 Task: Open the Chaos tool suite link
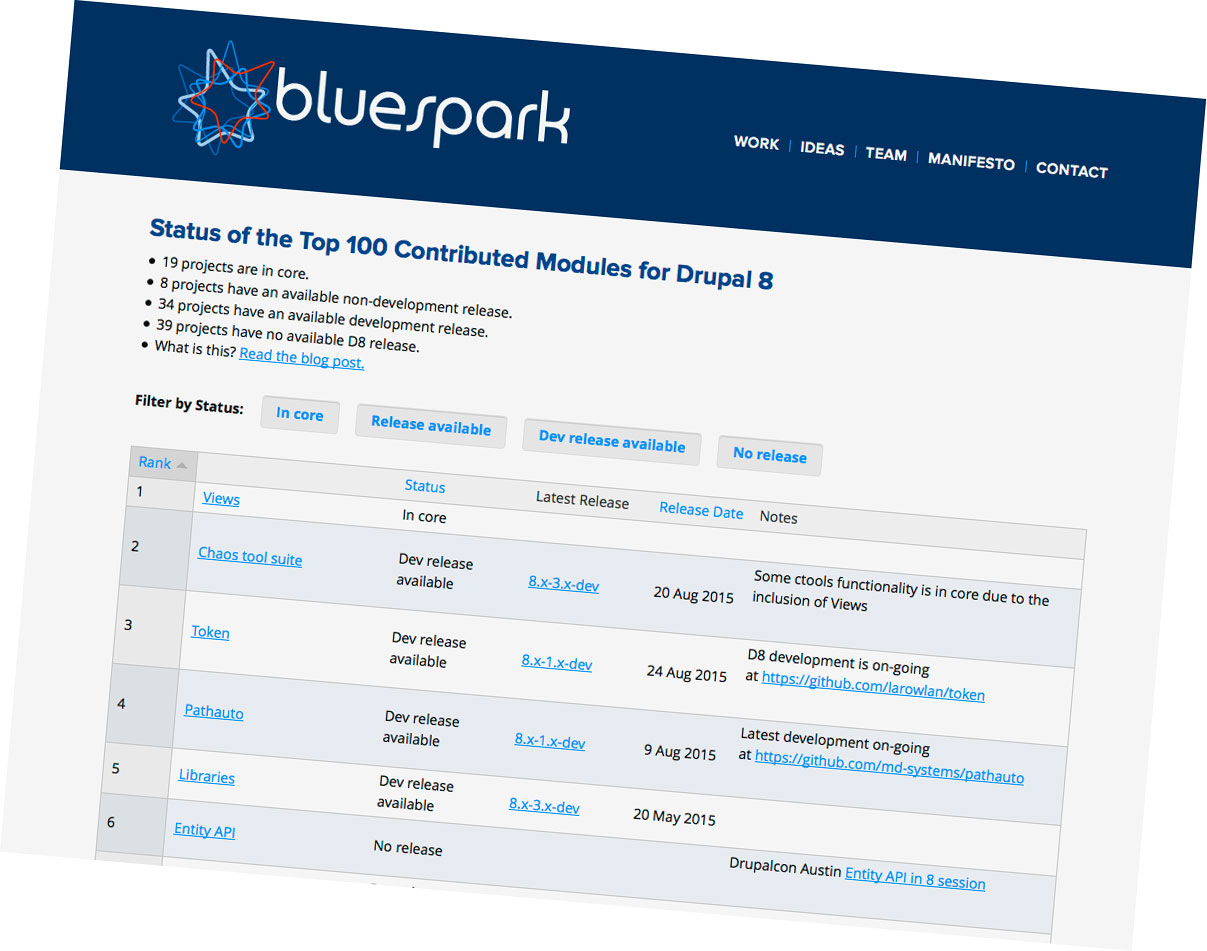[x=250, y=556]
